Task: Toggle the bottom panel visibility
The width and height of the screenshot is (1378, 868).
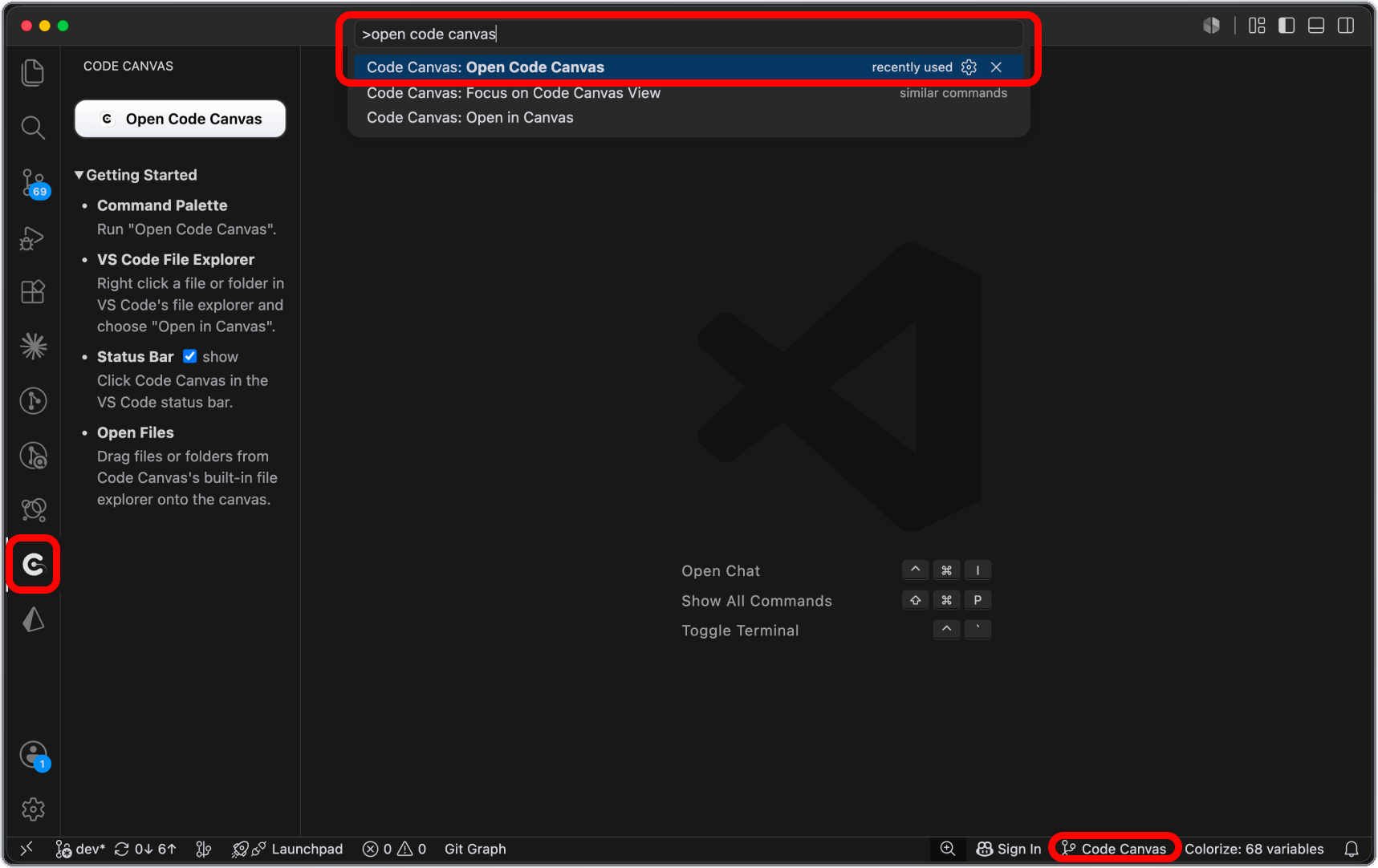Action: [1316, 26]
